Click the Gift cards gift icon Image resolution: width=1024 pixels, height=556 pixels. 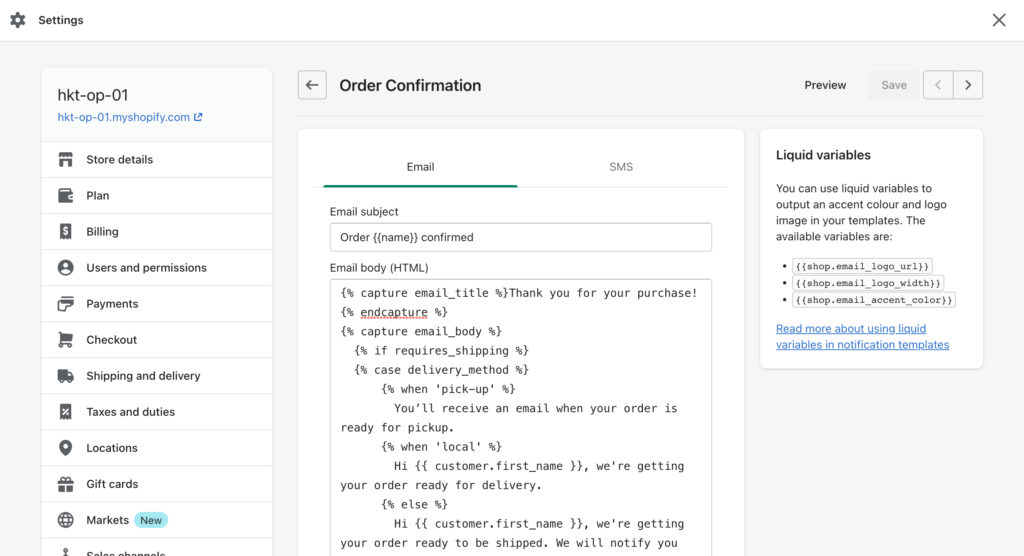(x=65, y=484)
